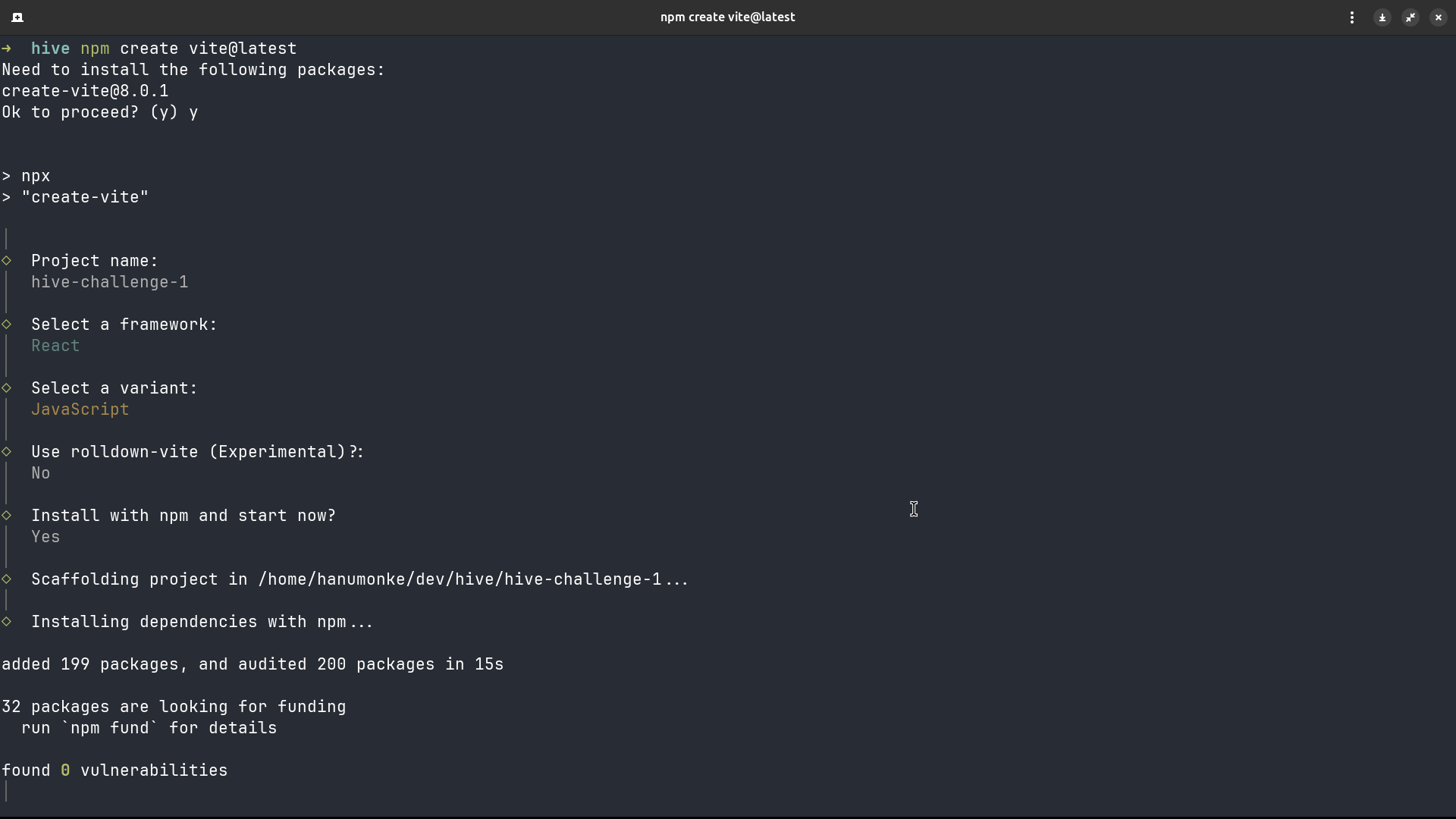Click the scaffolding project directory path
The width and height of the screenshot is (1456, 819).
point(460,579)
